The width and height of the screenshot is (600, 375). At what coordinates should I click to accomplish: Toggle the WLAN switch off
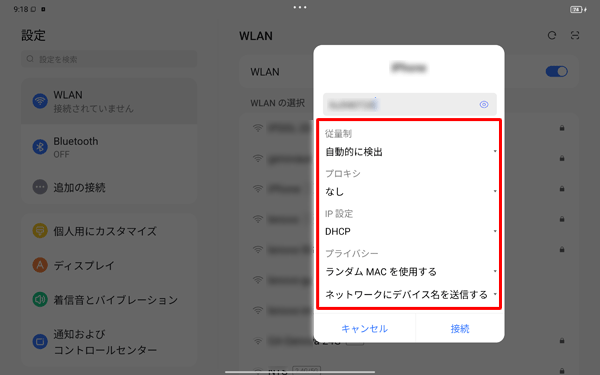point(556,72)
